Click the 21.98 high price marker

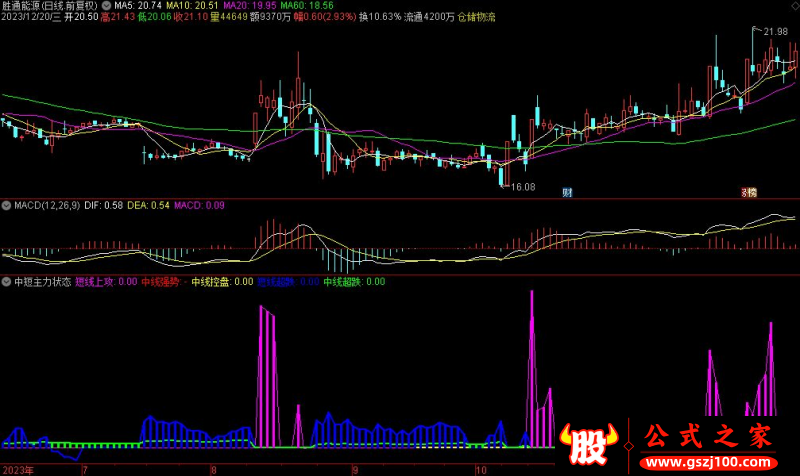(x=776, y=32)
